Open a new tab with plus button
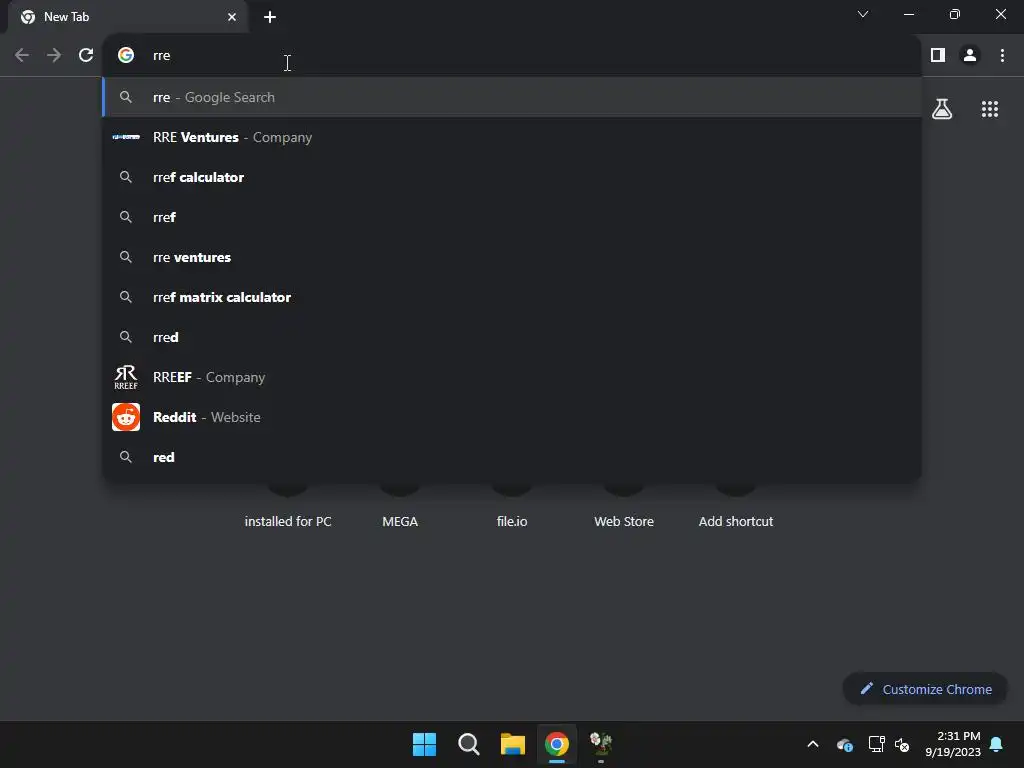 click(x=270, y=17)
